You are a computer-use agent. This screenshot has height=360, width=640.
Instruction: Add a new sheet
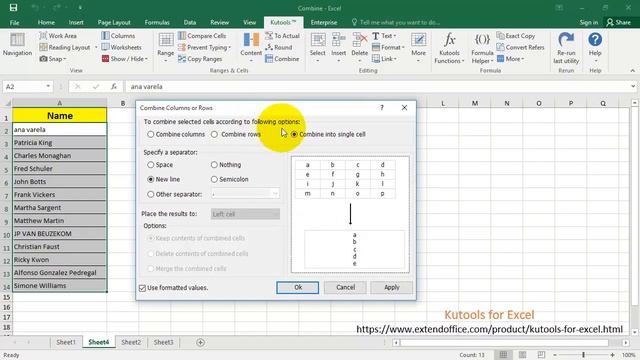(200, 342)
